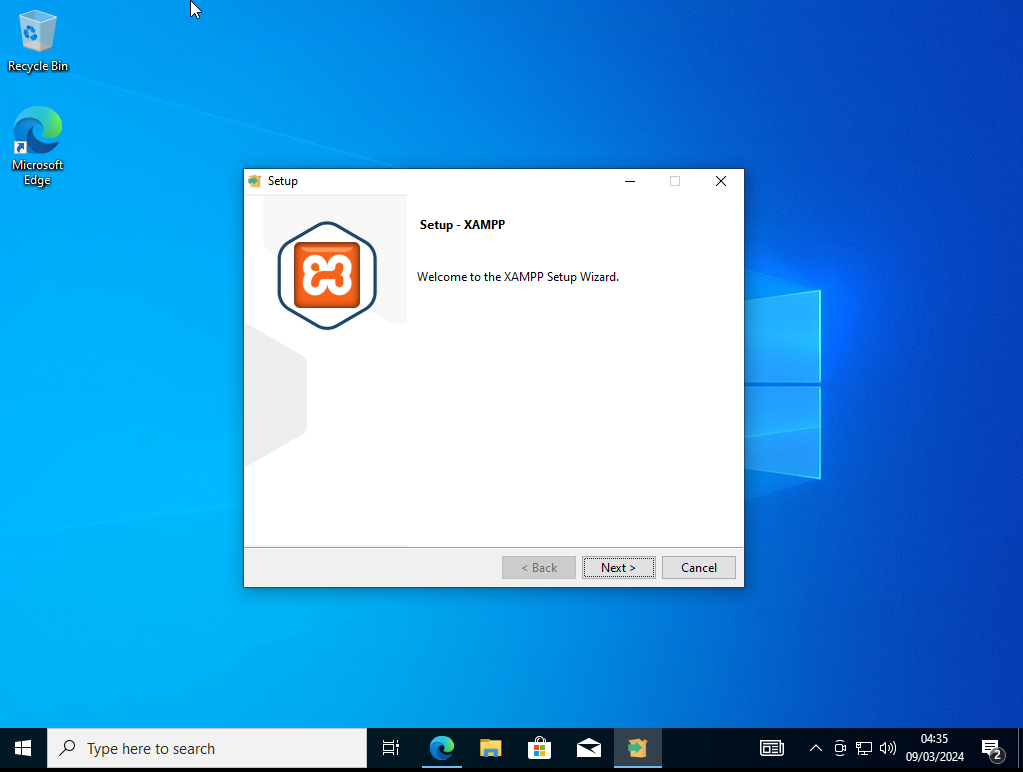
Task: Click the XAMPP logo in the wizard
Action: (327, 276)
